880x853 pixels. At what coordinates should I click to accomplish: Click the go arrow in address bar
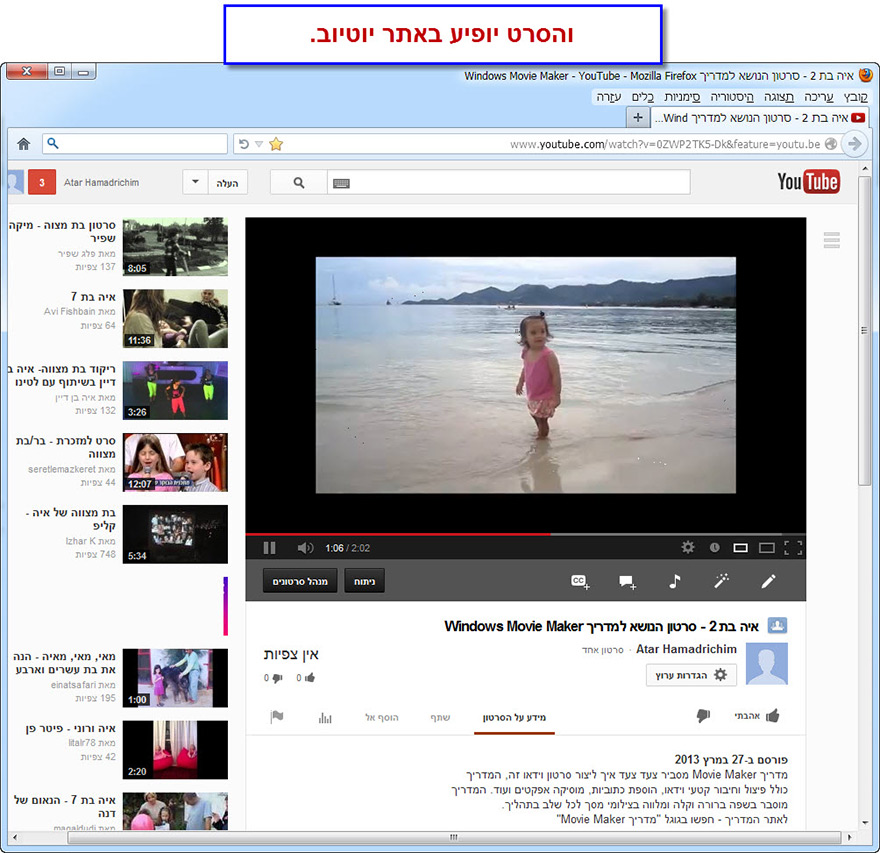click(855, 144)
